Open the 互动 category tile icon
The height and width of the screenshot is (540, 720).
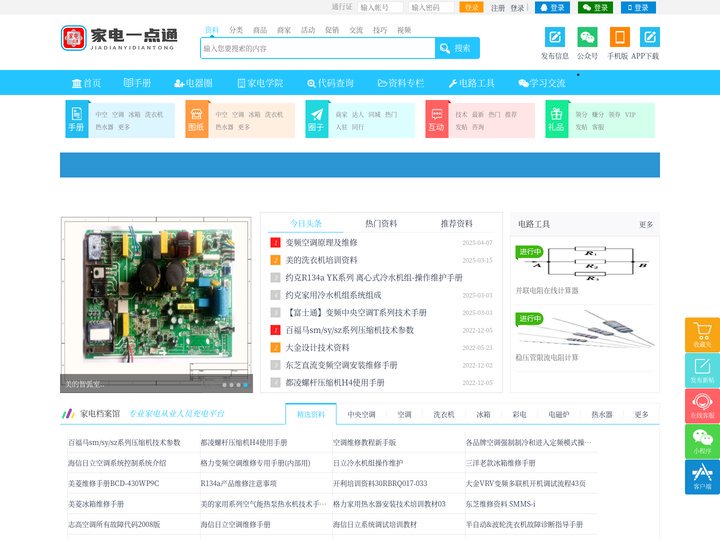tap(437, 119)
